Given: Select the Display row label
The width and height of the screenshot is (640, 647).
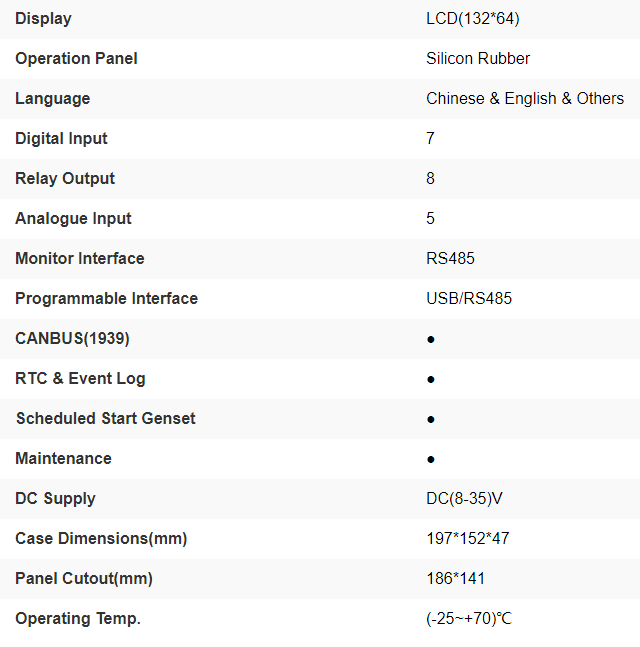Looking at the screenshot, I should pyautogui.click(x=43, y=18).
